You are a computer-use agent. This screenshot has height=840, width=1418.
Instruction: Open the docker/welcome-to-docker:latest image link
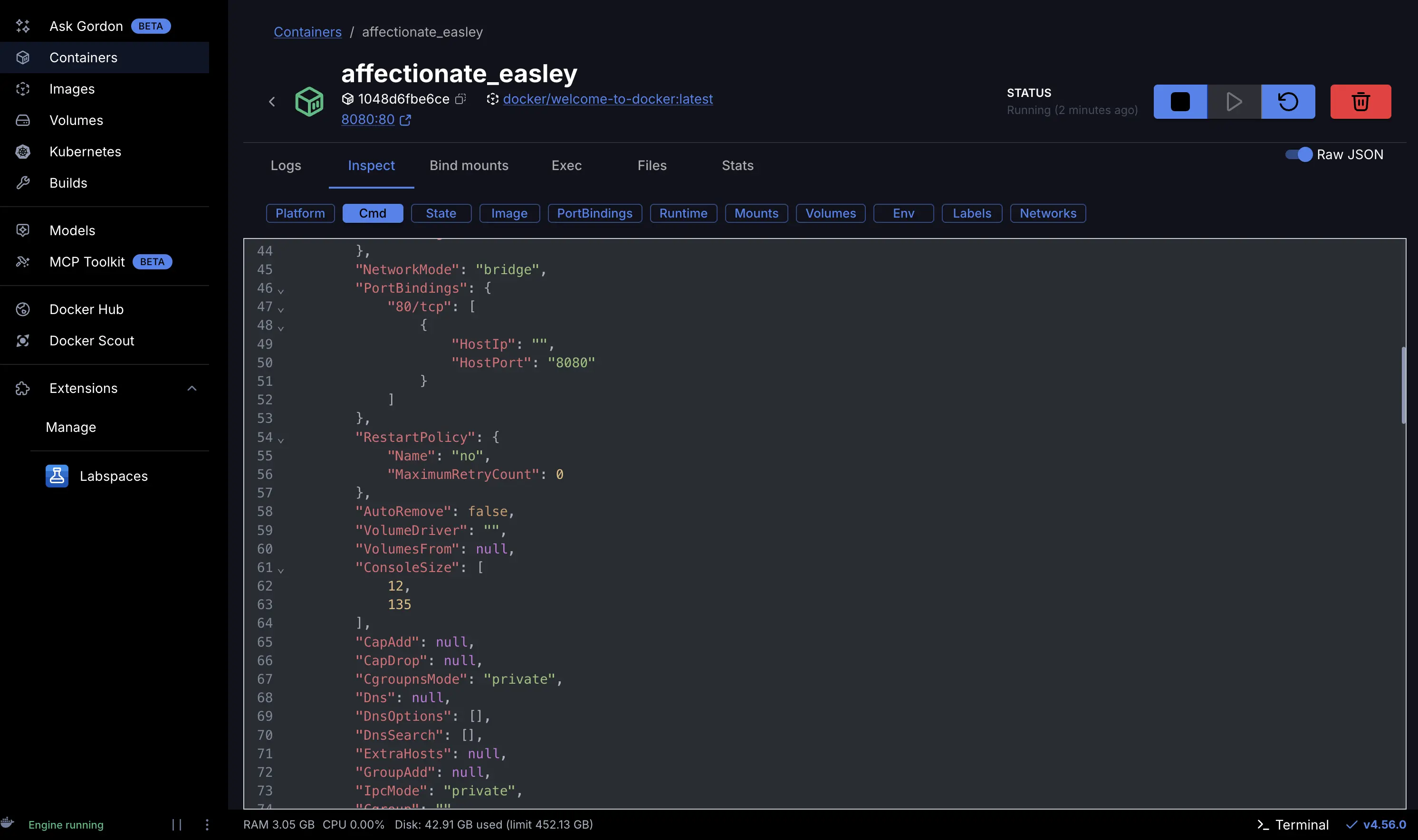pyautogui.click(x=608, y=98)
